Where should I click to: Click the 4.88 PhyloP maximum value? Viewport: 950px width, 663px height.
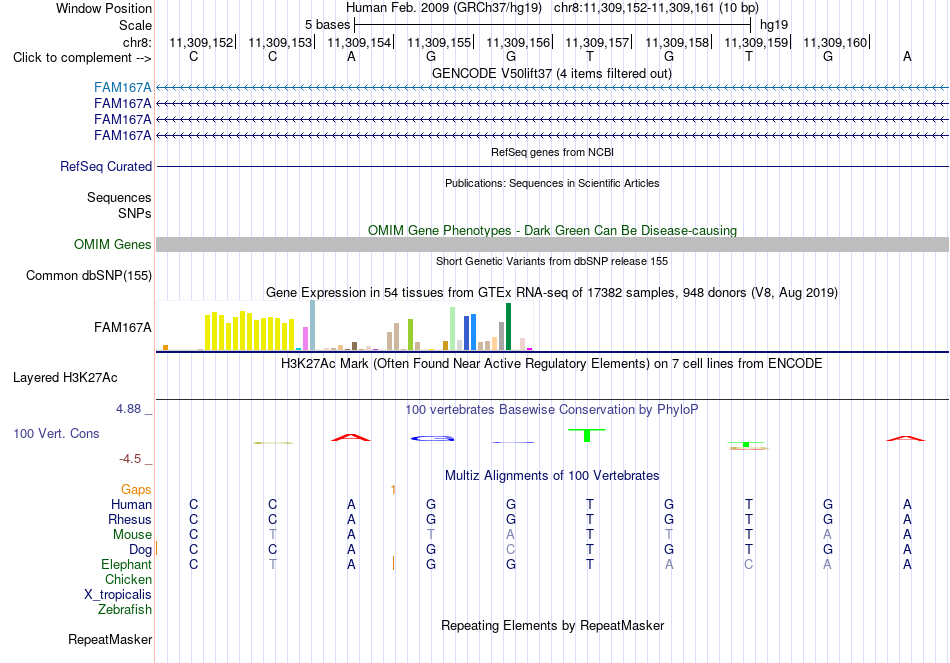pos(128,409)
